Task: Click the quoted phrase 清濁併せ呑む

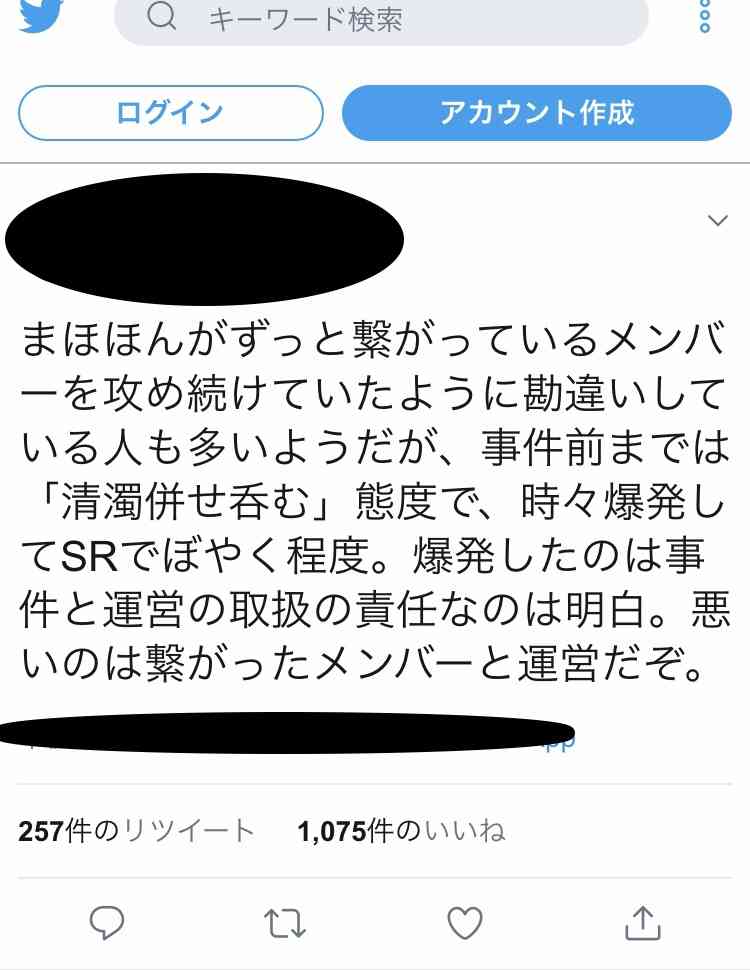Action: 184,502
